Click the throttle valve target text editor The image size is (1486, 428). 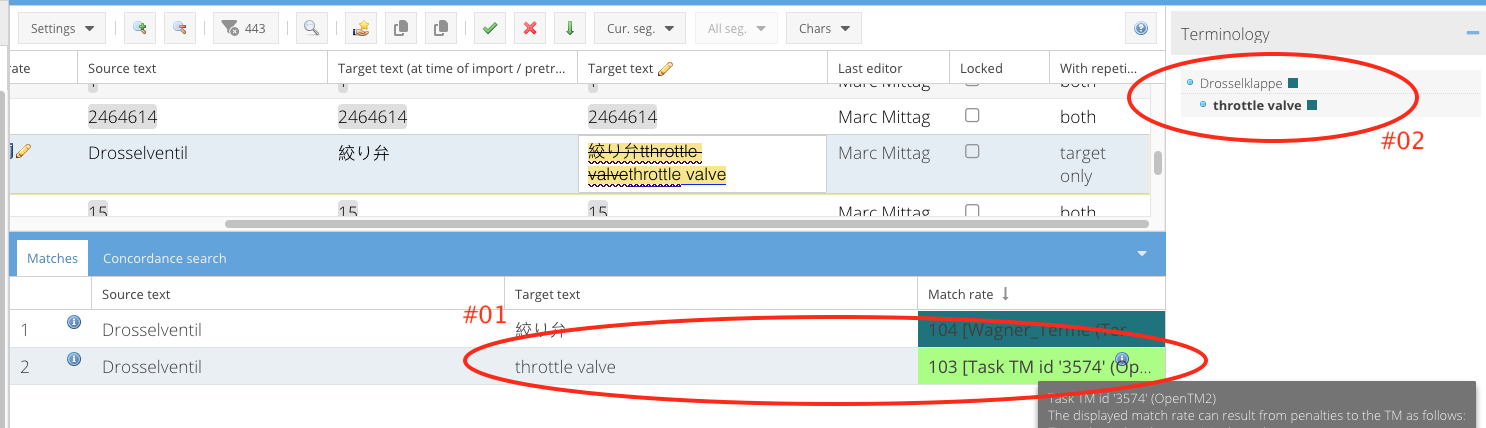coord(701,164)
